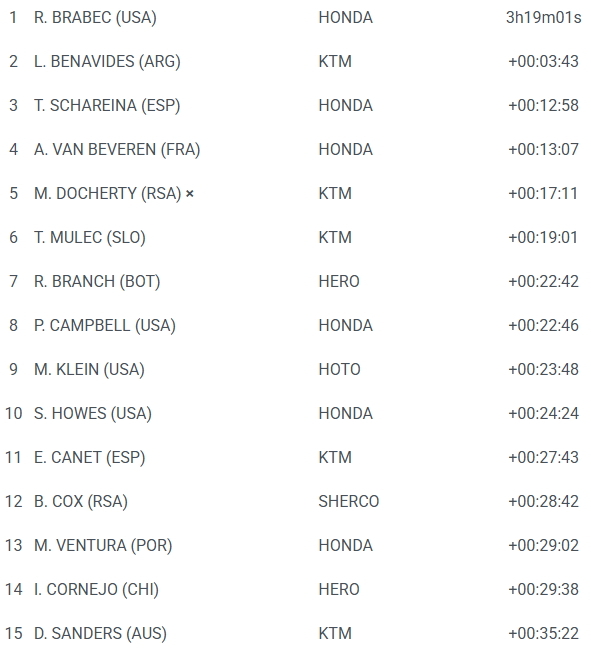Open T. SCHAREINA (ESP) entry
Screen dimensions: 591x660
point(107,106)
